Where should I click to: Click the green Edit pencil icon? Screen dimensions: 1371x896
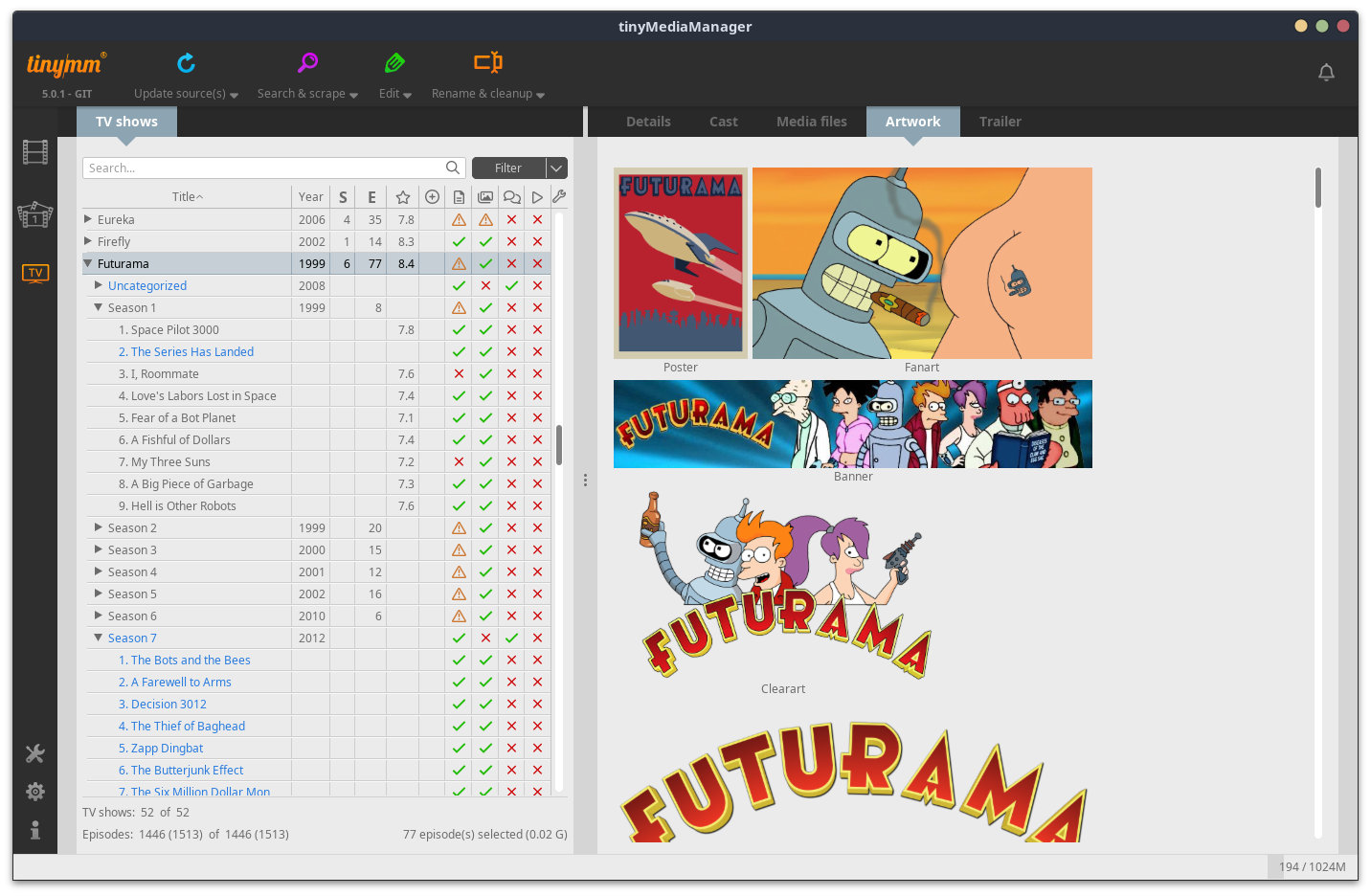pyautogui.click(x=394, y=63)
